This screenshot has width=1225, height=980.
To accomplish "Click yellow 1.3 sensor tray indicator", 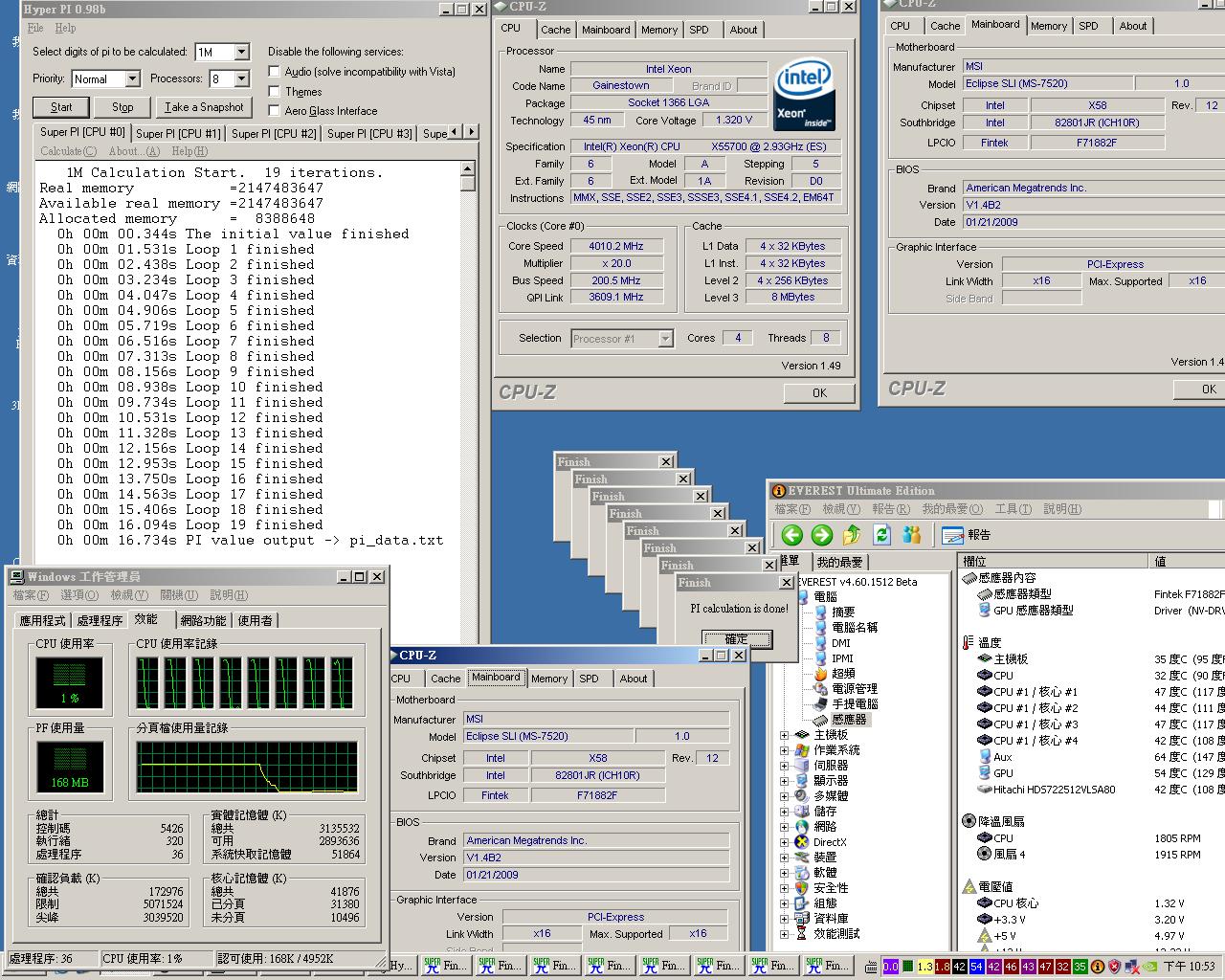I will click(924, 967).
